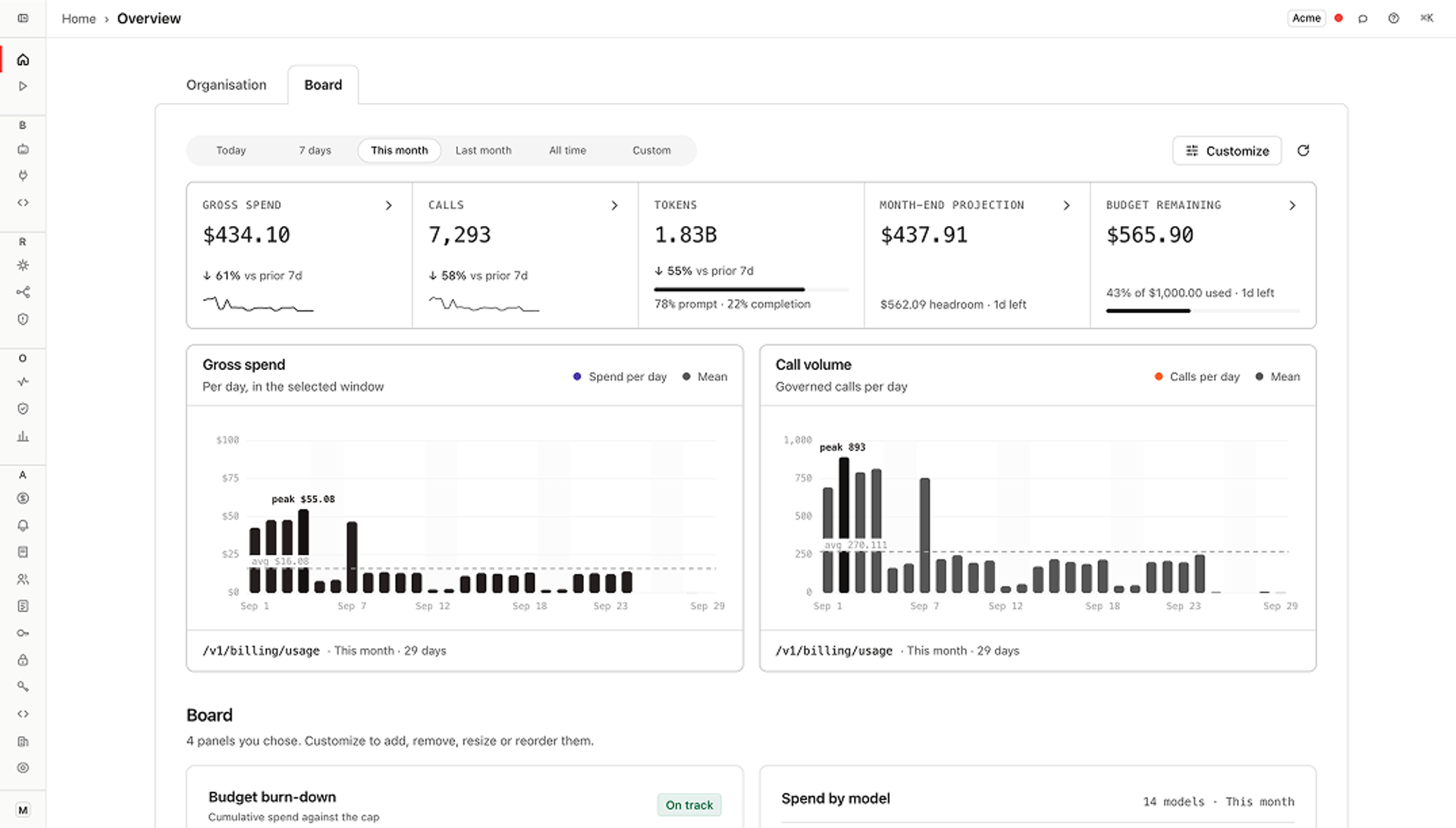Click the budget used progress bar
The height and width of the screenshot is (828, 1456).
(x=1203, y=311)
